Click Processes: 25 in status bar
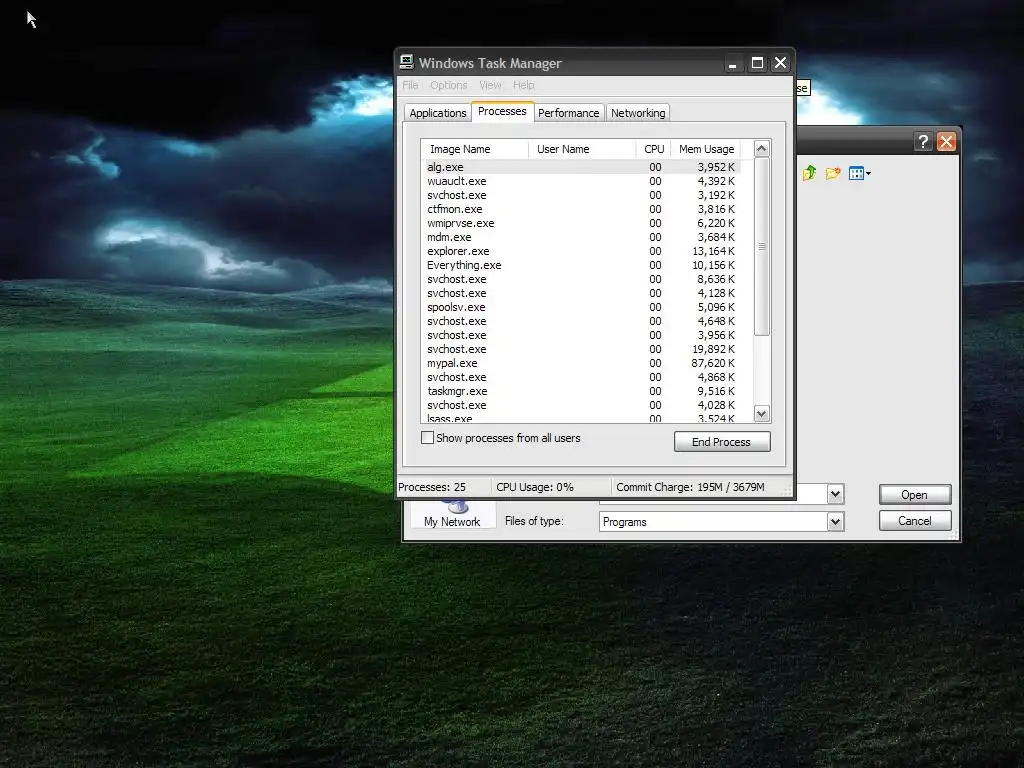 [432, 487]
